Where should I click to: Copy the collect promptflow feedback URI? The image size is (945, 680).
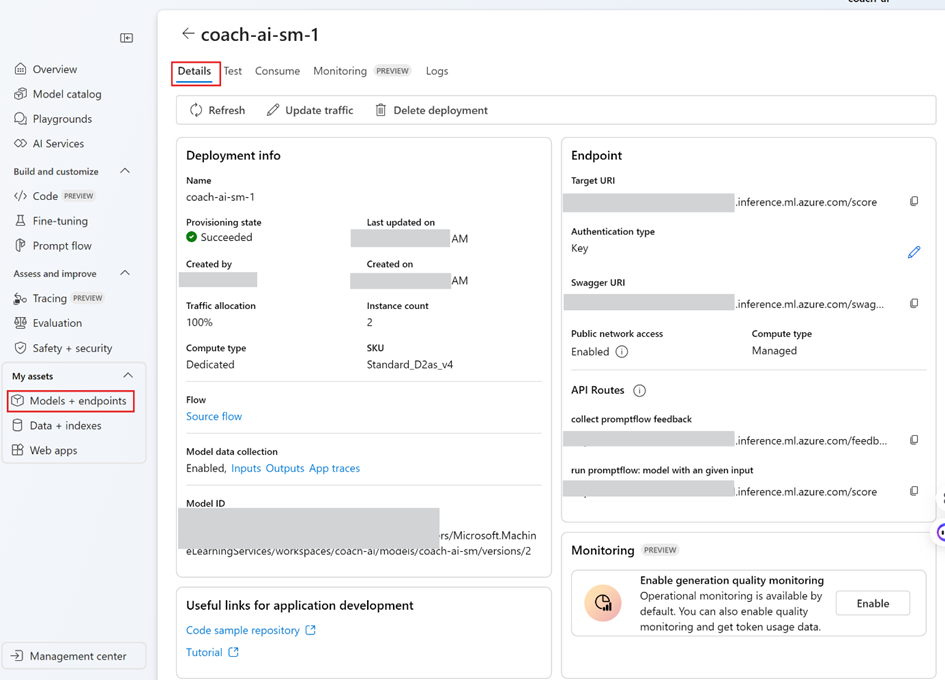(x=914, y=440)
